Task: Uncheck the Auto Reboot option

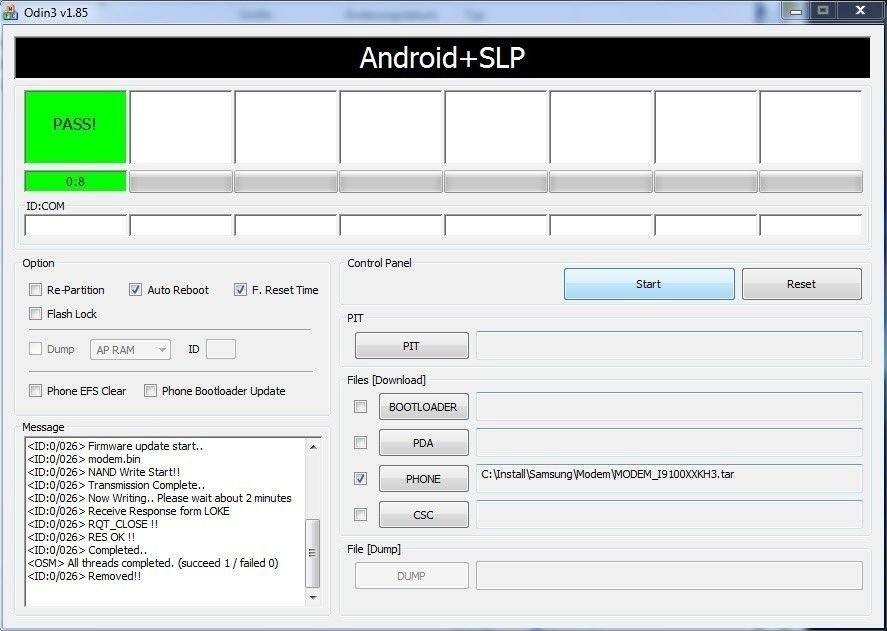Action: click(135, 290)
